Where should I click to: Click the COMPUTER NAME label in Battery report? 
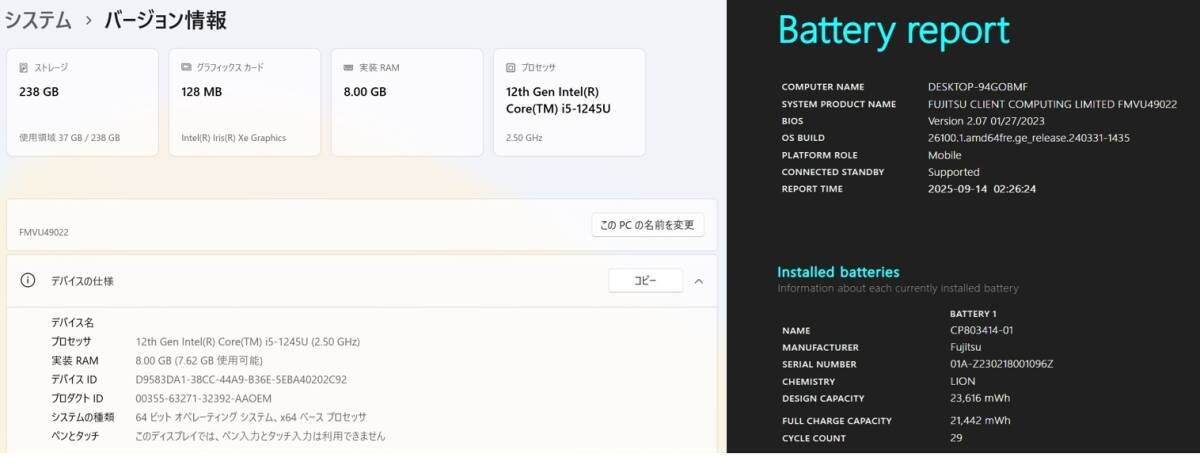823,87
